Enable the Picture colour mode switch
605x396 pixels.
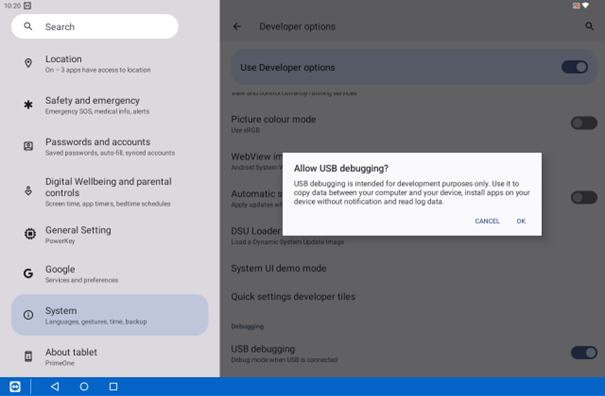(584, 123)
